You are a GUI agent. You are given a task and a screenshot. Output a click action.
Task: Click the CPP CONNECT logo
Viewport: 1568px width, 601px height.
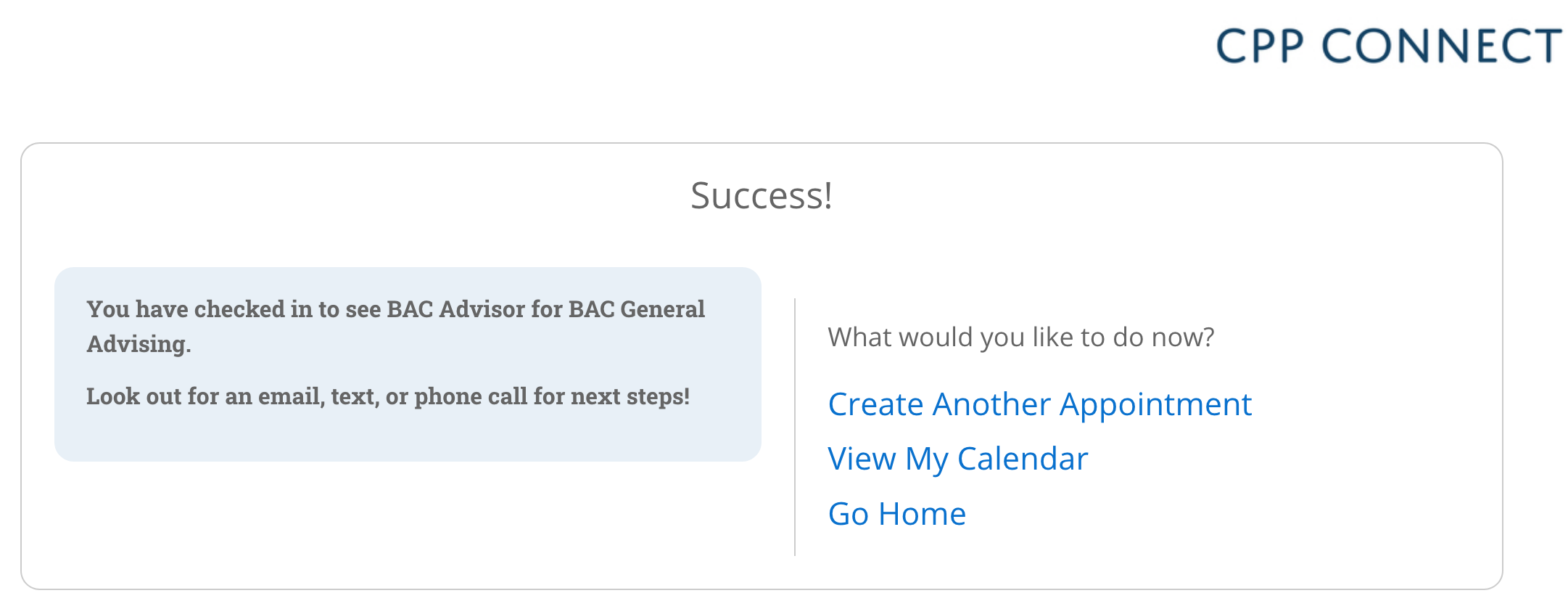[1388, 46]
